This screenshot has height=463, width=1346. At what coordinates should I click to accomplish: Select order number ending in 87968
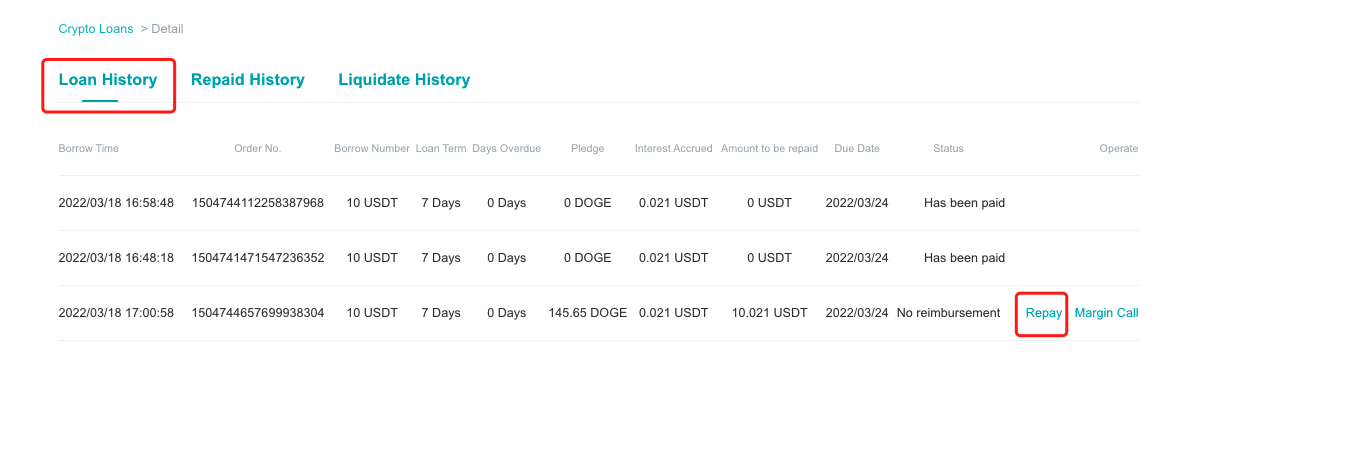(x=258, y=203)
